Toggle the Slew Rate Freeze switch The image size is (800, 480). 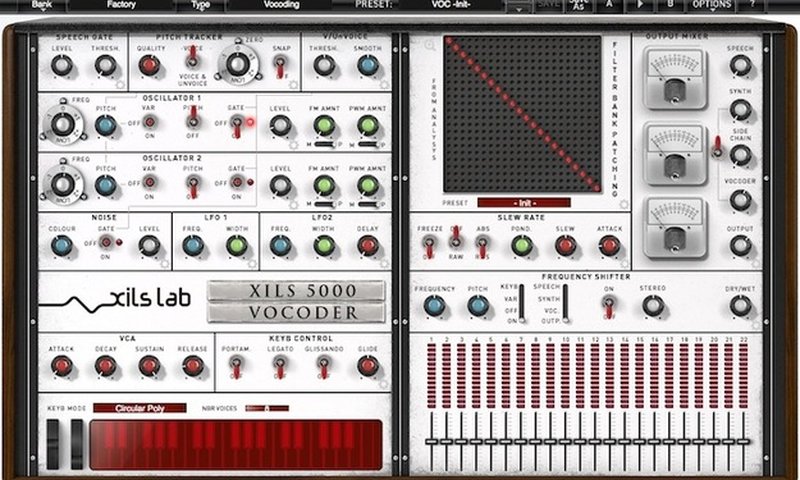pos(430,246)
